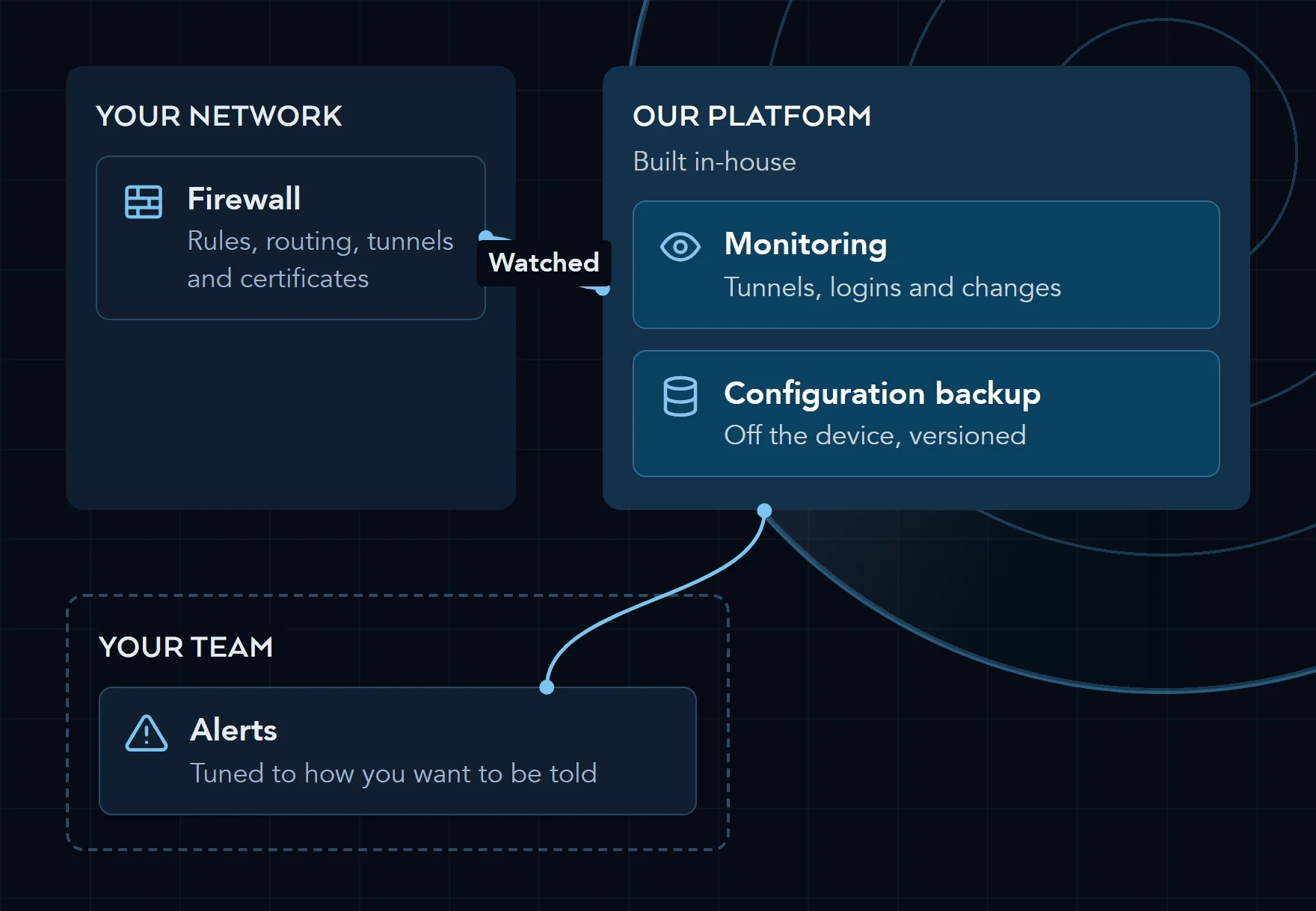Click 'Tunnels, logins and changes' description
The width and height of the screenshot is (1316, 911).
[x=892, y=287]
